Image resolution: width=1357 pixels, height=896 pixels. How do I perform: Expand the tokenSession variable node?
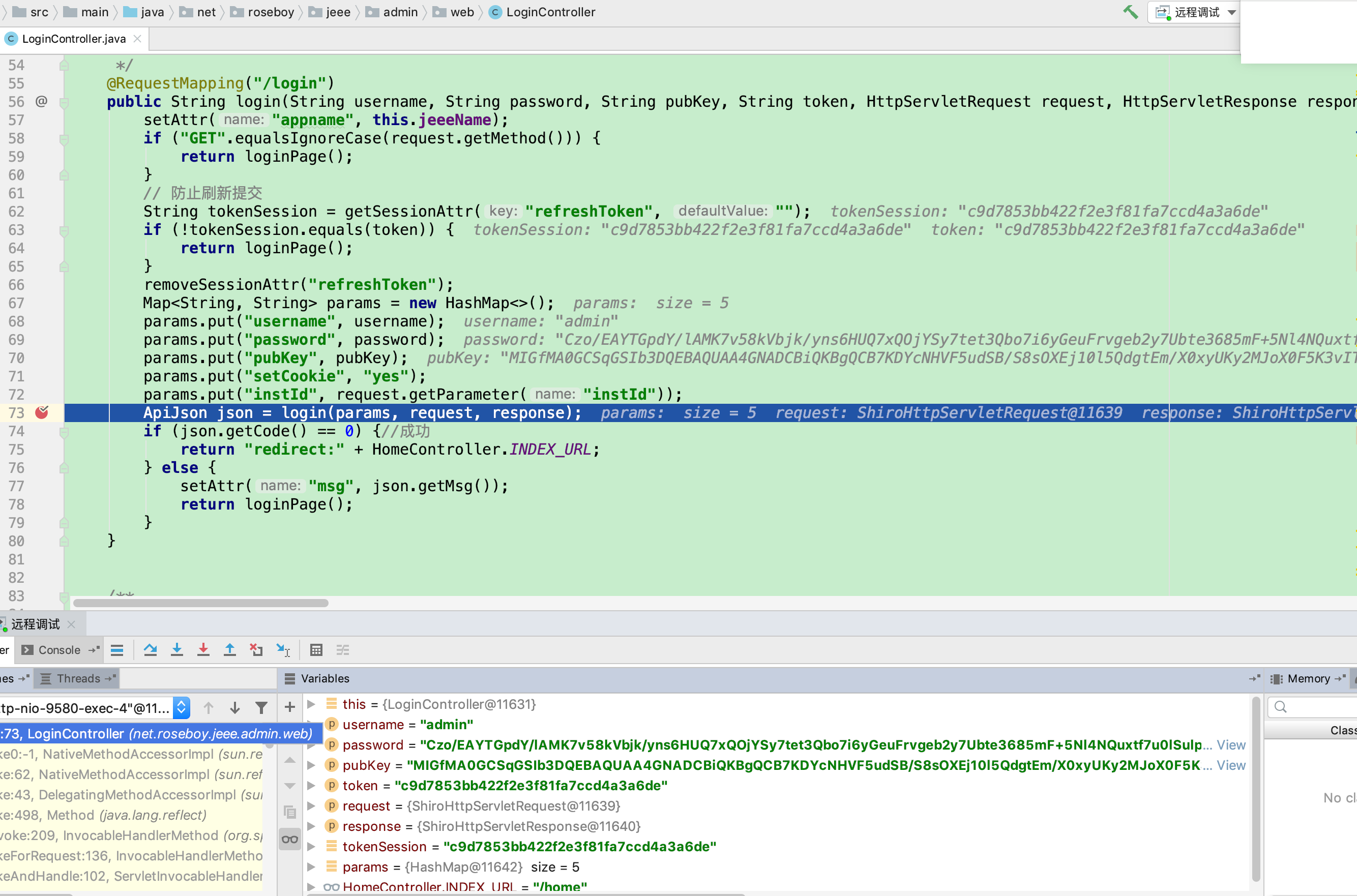point(311,846)
